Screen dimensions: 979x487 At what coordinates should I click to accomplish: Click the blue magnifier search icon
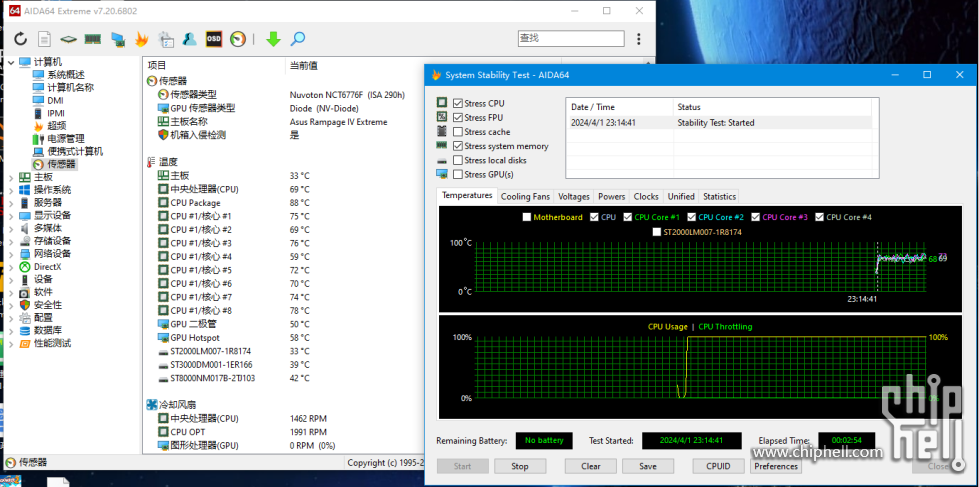[298, 39]
